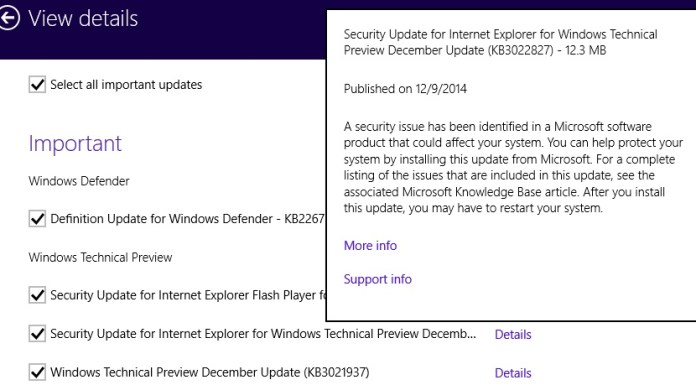Go back using the arrow icon
Viewport: 696px width, 385px height.
click(x=9, y=18)
